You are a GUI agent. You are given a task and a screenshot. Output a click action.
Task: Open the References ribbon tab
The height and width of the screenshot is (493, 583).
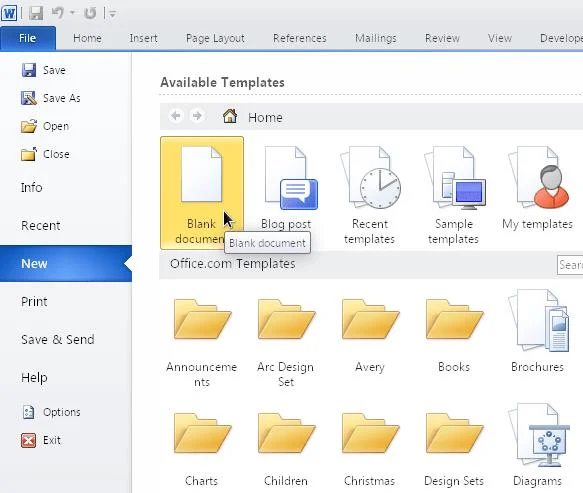click(x=300, y=38)
